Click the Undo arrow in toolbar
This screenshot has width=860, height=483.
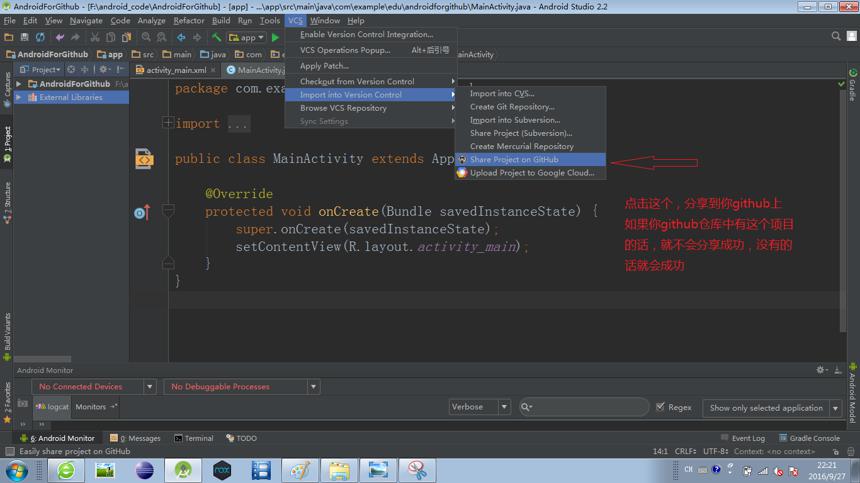[x=60, y=37]
